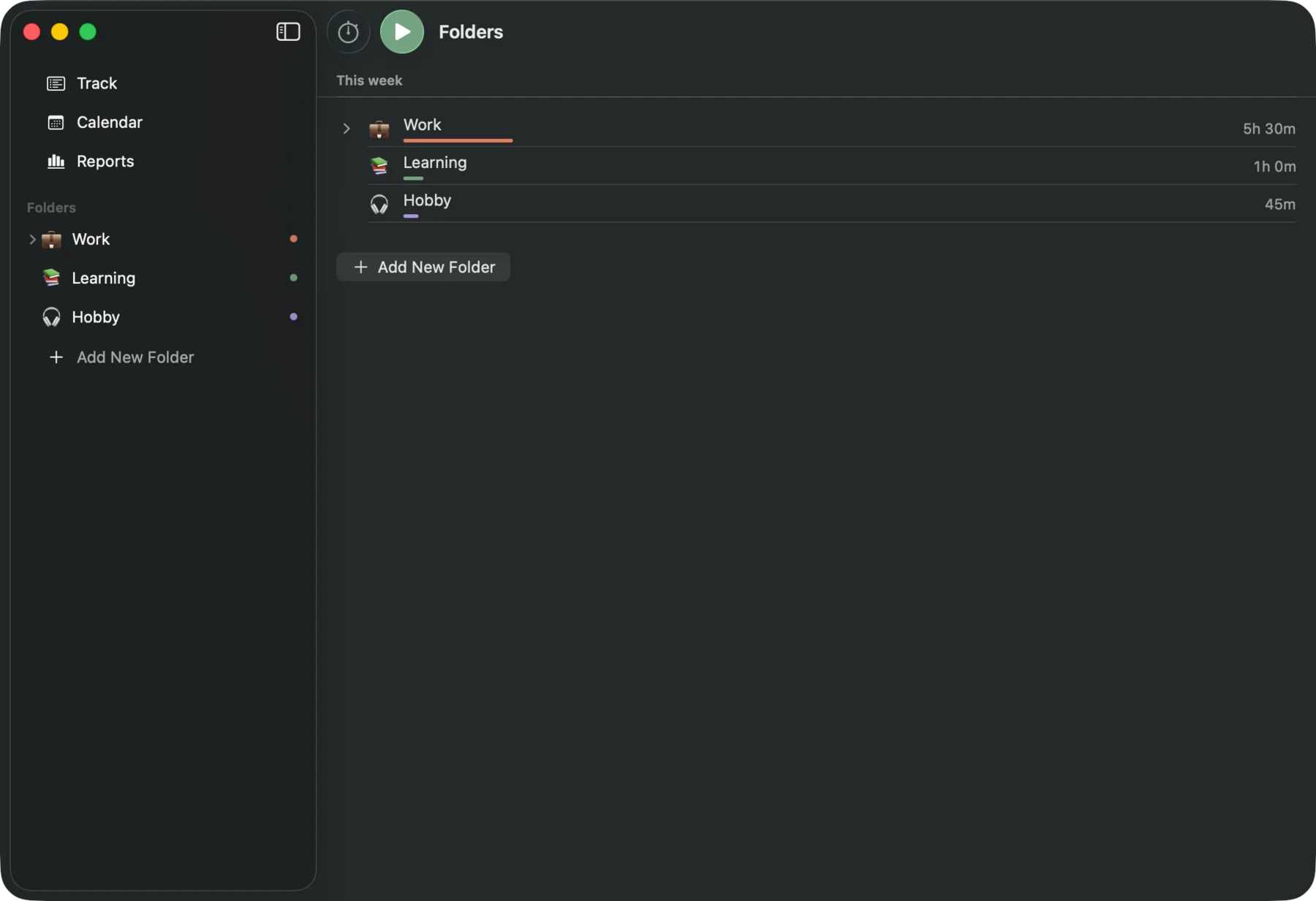1316x901 pixels.
Task: Select Work folder in sidebar
Action: pyautogui.click(x=91, y=239)
